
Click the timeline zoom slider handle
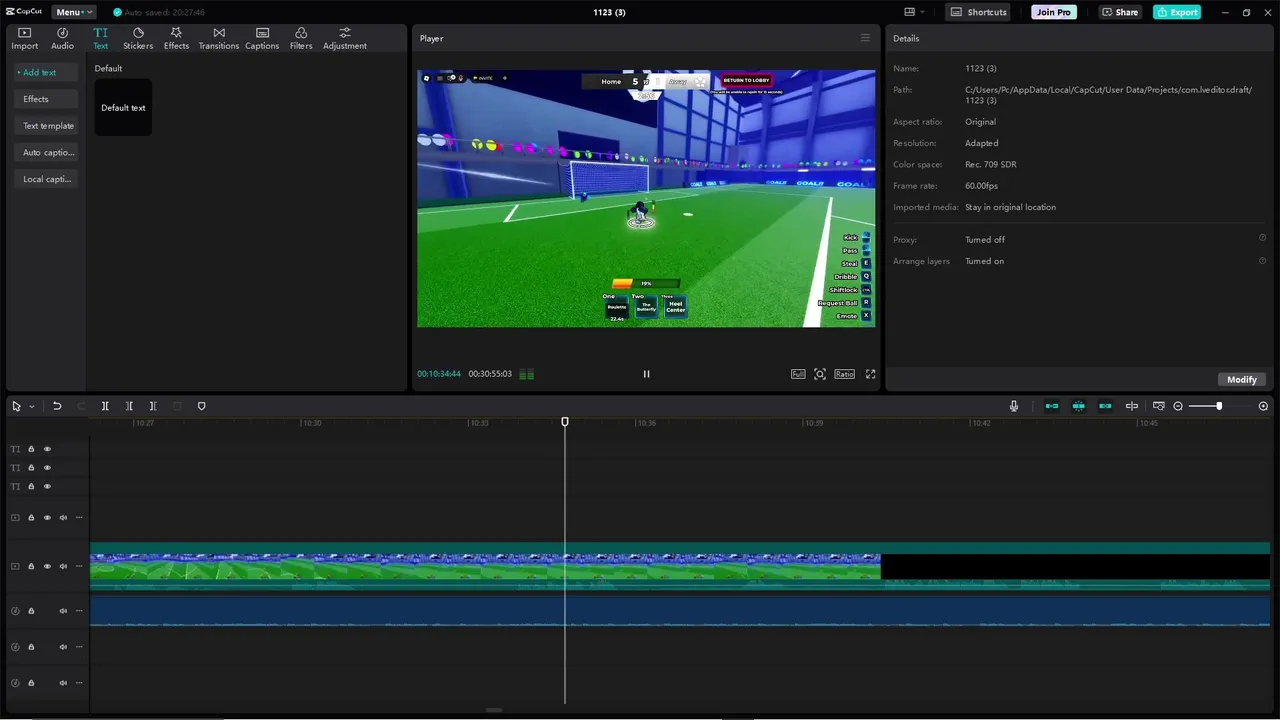[x=1219, y=406]
